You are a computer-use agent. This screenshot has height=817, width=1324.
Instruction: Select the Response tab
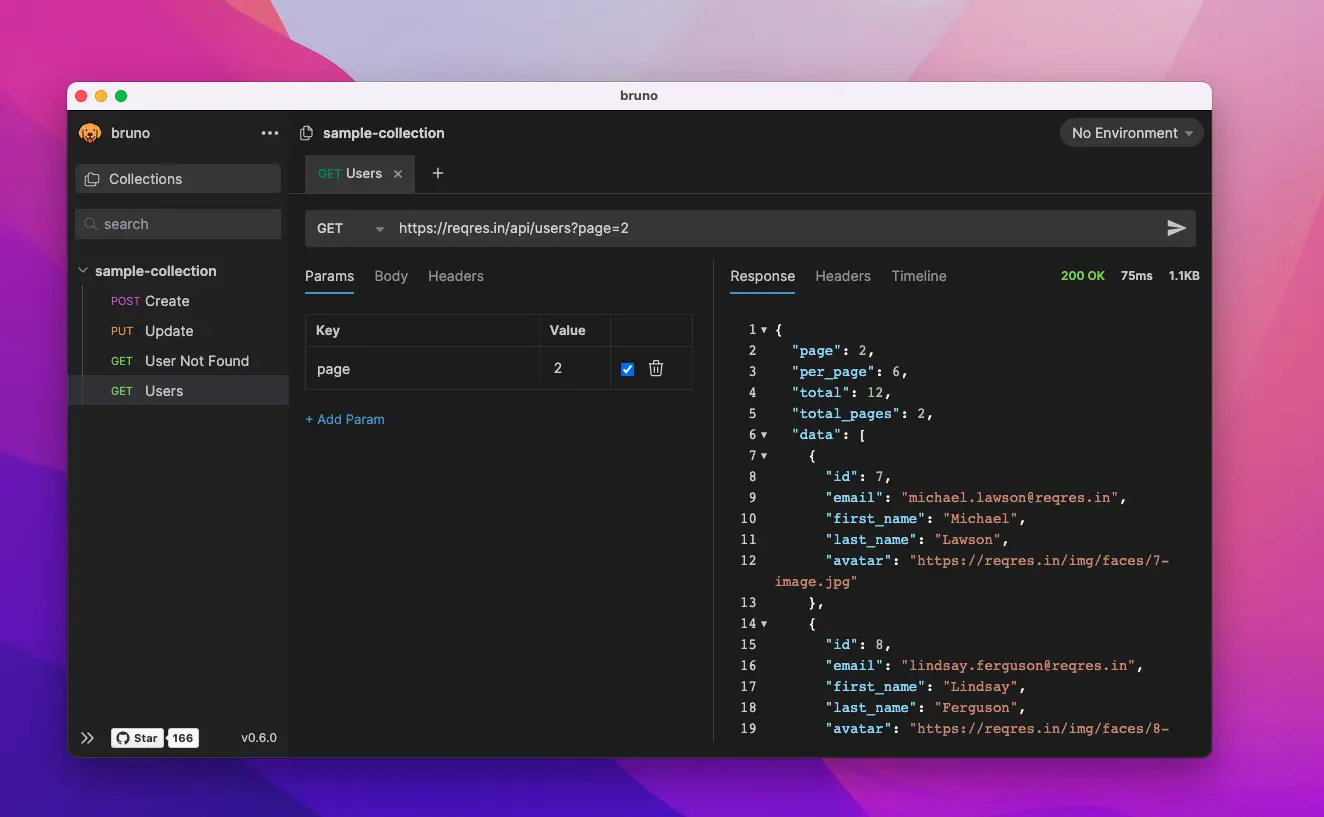[x=762, y=276]
